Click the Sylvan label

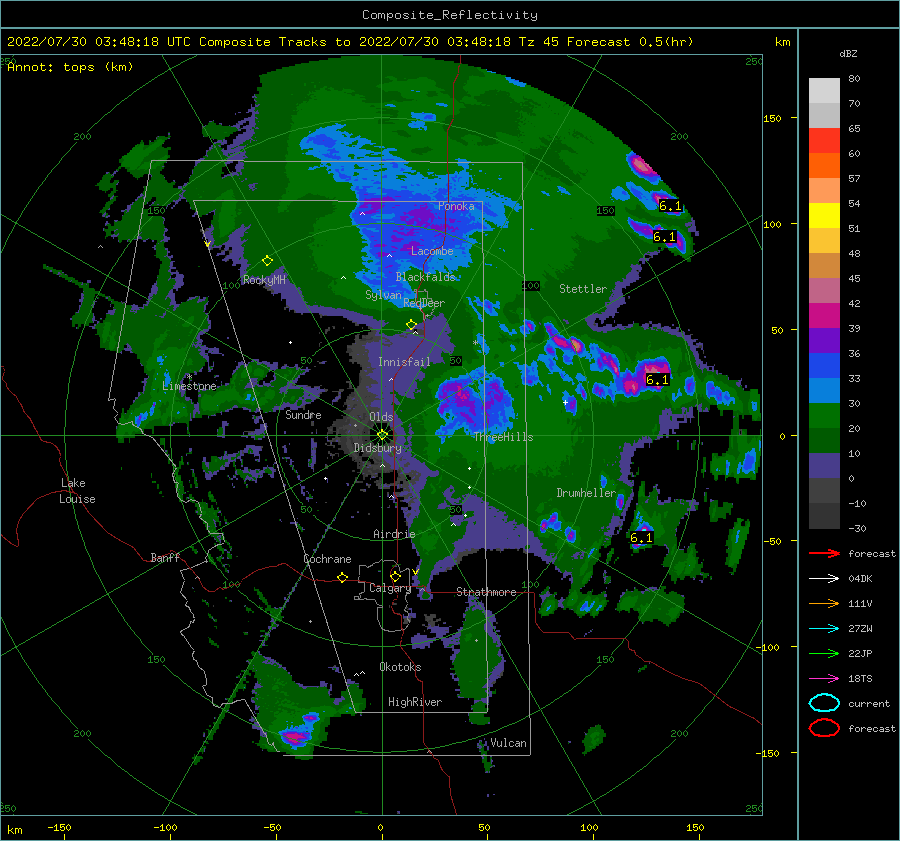[x=383, y=295]
